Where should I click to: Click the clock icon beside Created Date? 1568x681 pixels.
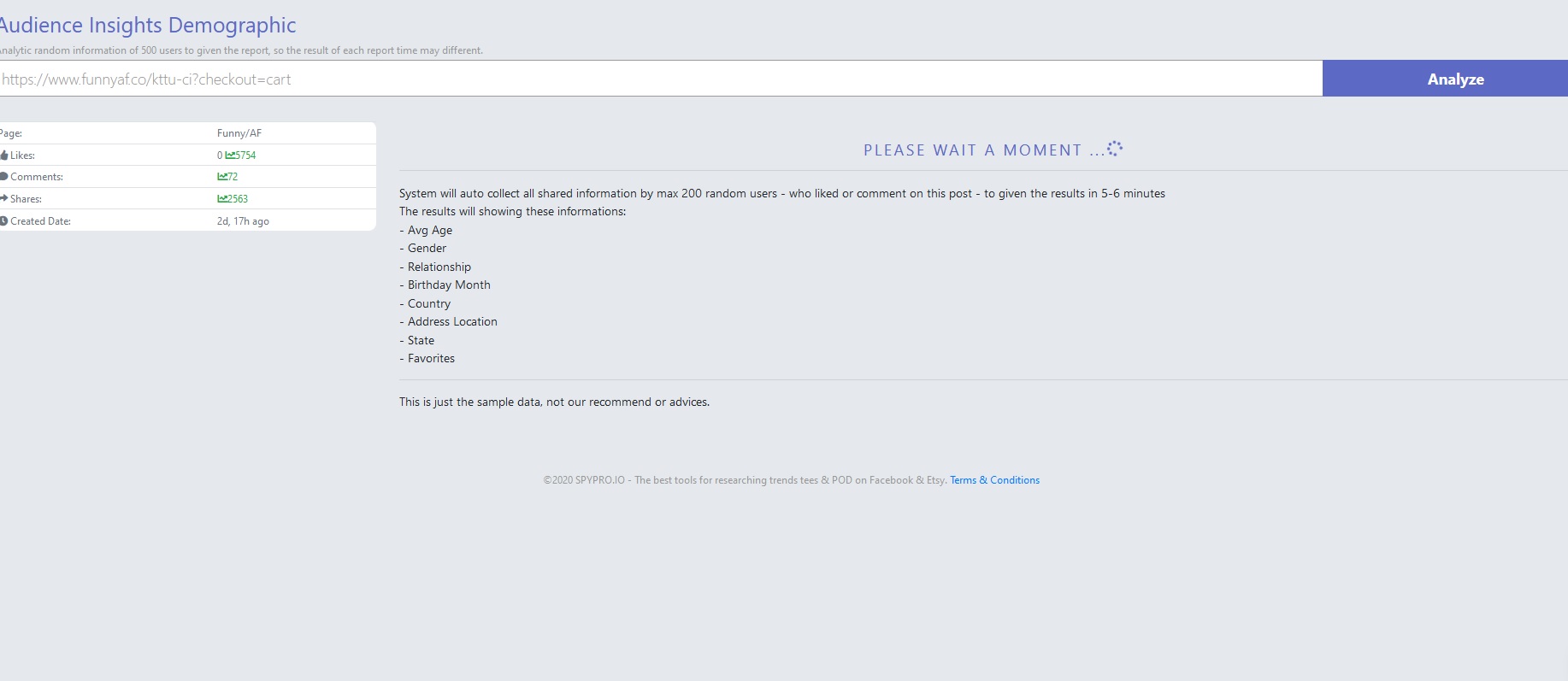point(4,221)
